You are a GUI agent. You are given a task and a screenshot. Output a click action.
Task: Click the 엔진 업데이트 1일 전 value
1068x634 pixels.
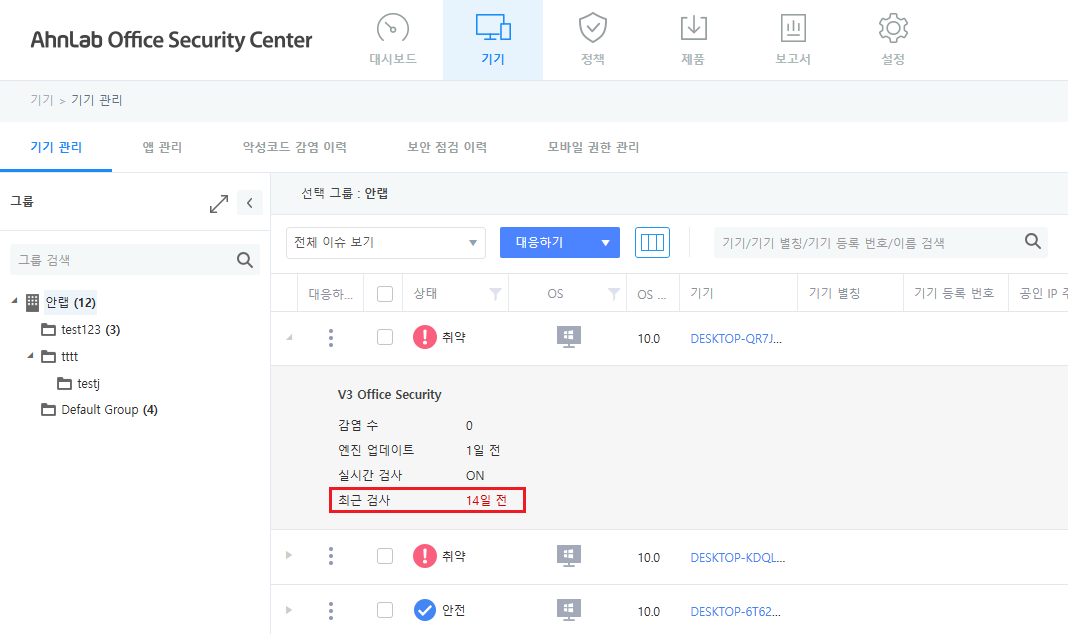coord(483,450)
